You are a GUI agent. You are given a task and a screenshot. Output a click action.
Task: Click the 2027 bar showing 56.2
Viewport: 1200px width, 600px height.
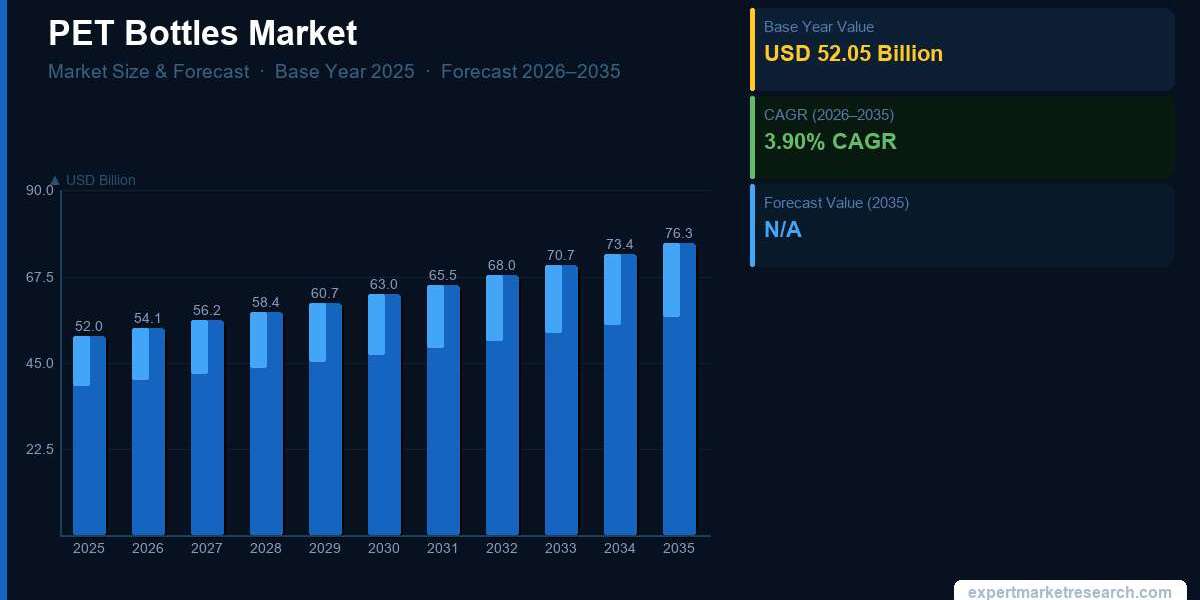pos(207,427)
